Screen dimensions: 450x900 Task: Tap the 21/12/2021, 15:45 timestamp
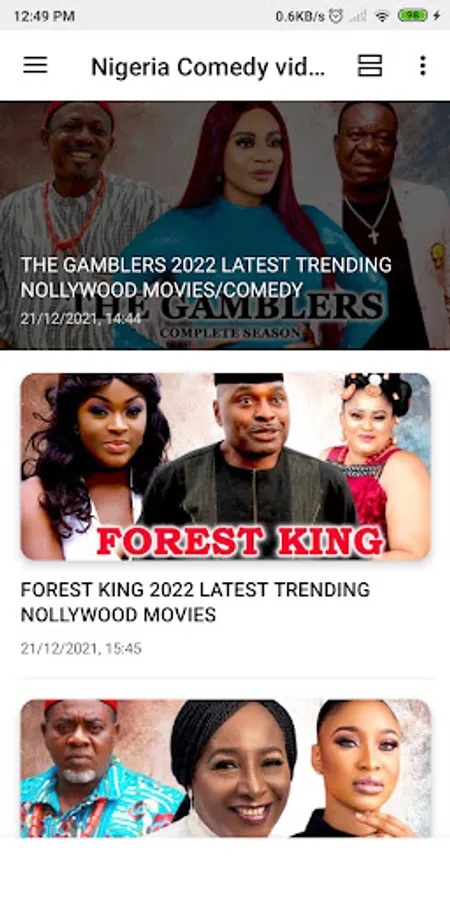(x=81, y=649)
